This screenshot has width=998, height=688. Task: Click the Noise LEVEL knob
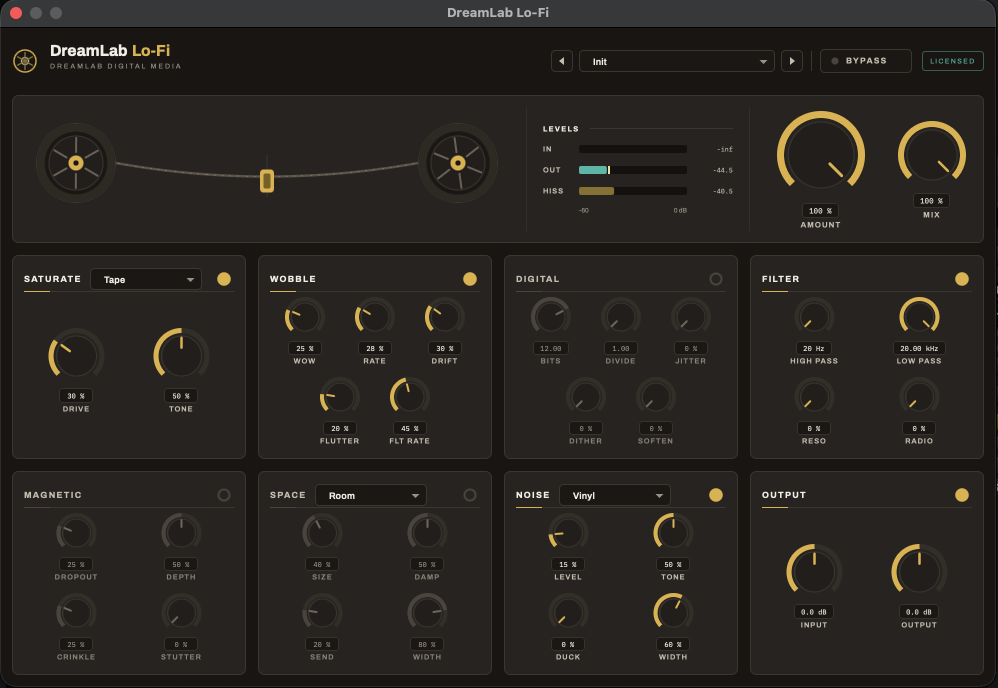568,533
